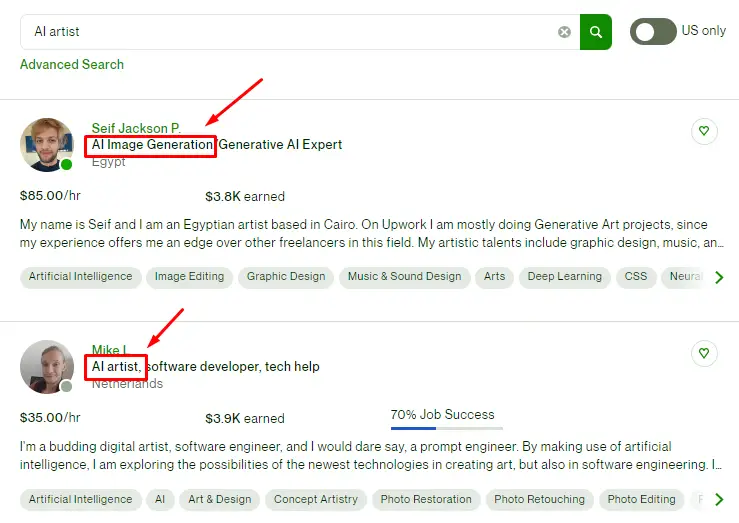Open Mike L. profile name link
Screen dimensions: 739x523
(109, 350)
